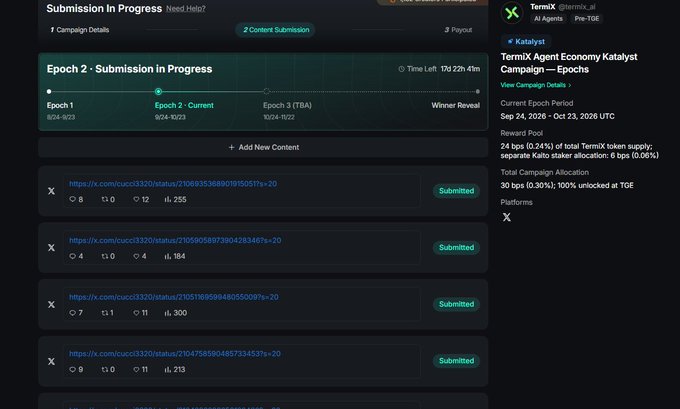Open the View Campaign Details link
Screen dimensions: 680x409
pos(536,85)
